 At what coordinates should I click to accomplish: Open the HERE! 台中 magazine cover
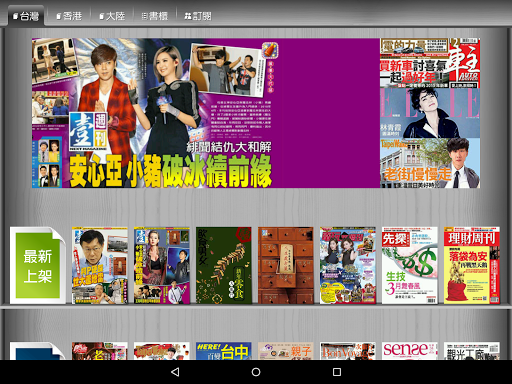(224, 351)
